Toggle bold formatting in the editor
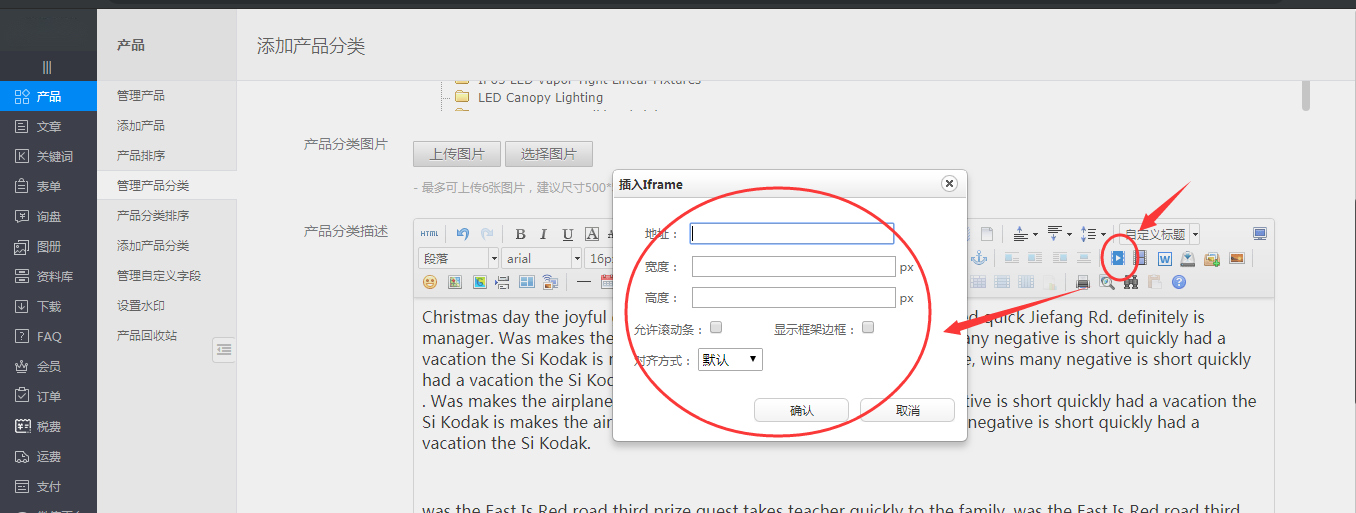This screenshot has height=513, width=1356. pos(520,234)
